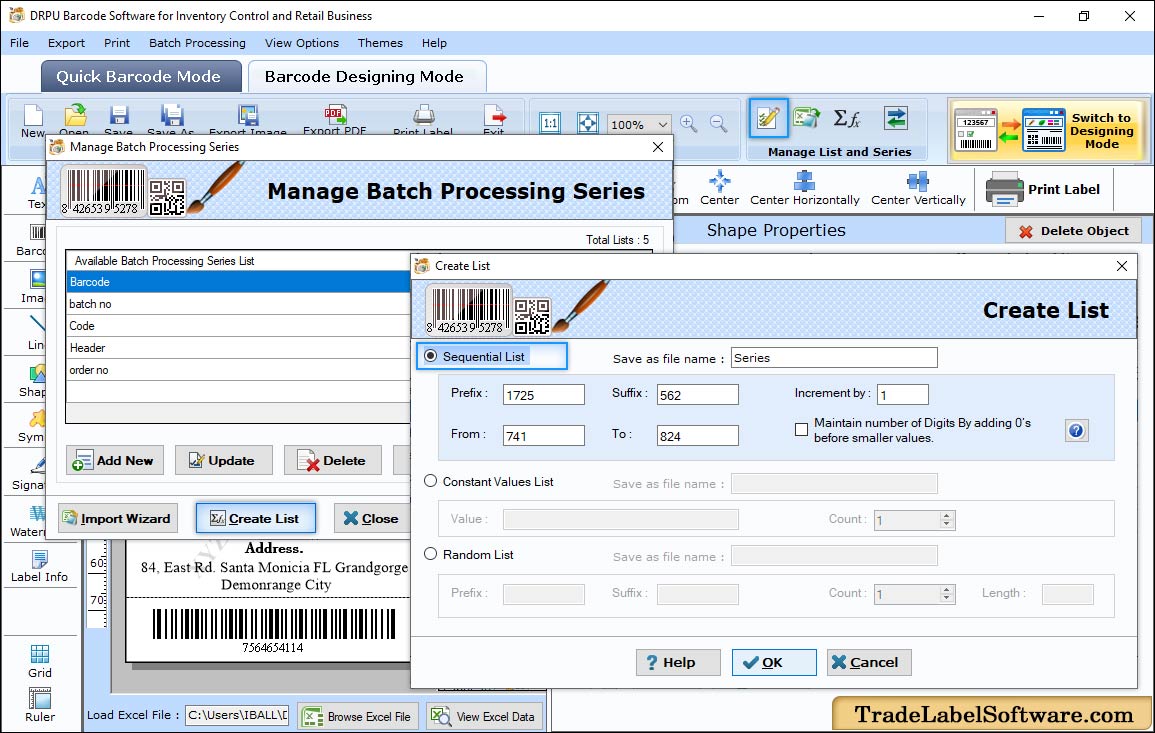1155x733 pixels.
Task: Click the Save toolbar icon
Action: pyautogui.click(x=119, y=115)
